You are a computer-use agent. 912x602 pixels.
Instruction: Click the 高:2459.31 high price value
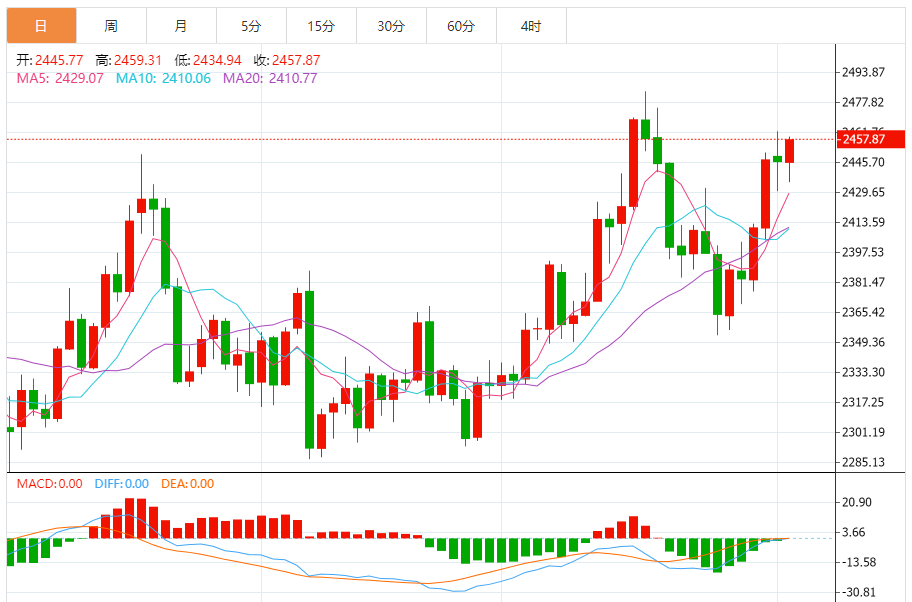(129, 60)
